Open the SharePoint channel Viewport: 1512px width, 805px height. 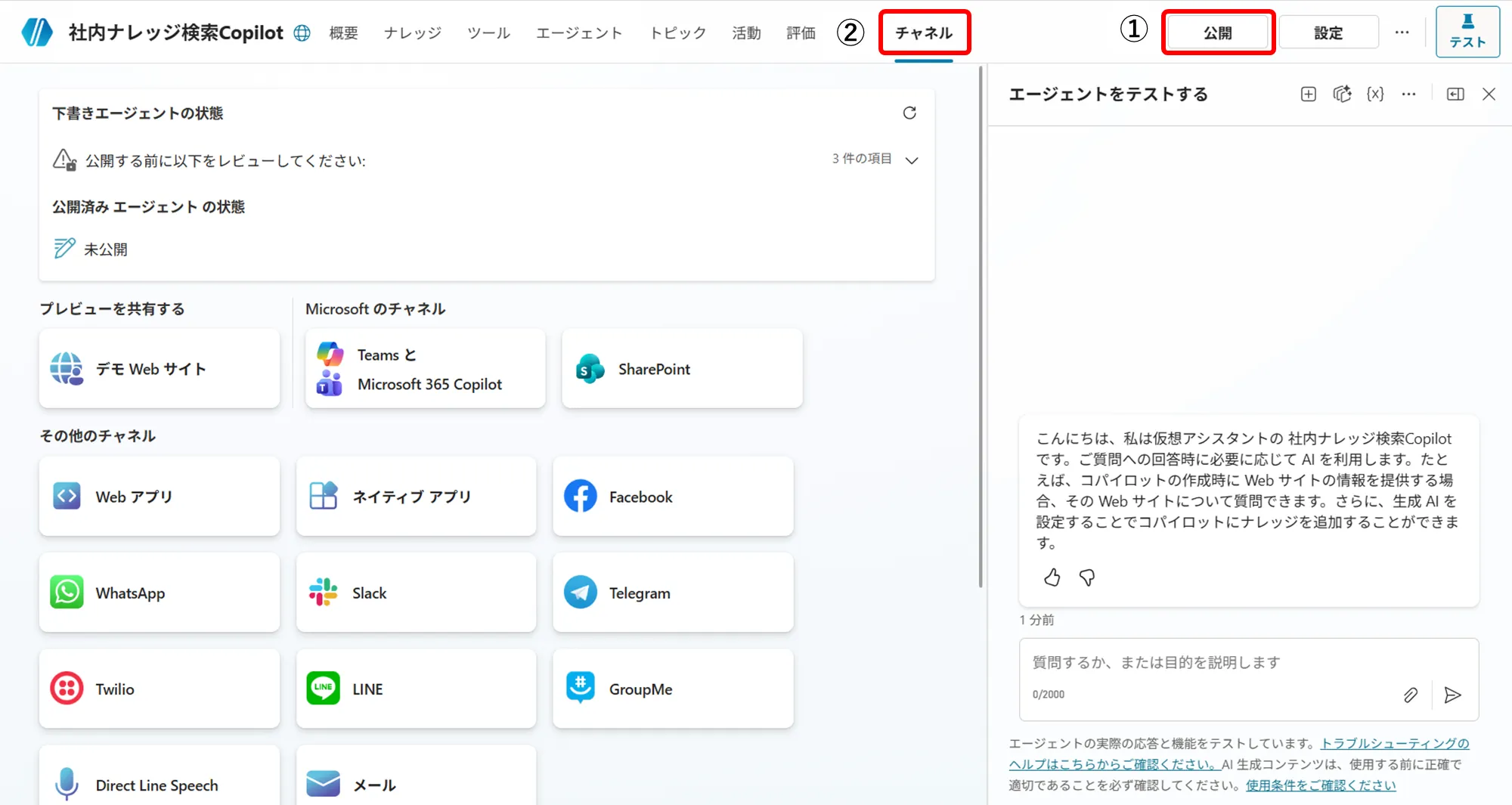tap(680, 368)
